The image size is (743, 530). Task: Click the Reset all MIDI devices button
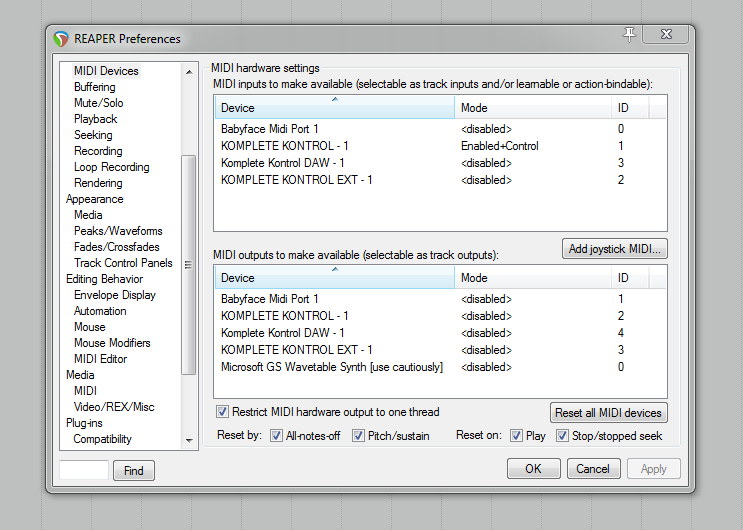pyautogui.click(x=608, y=413)
